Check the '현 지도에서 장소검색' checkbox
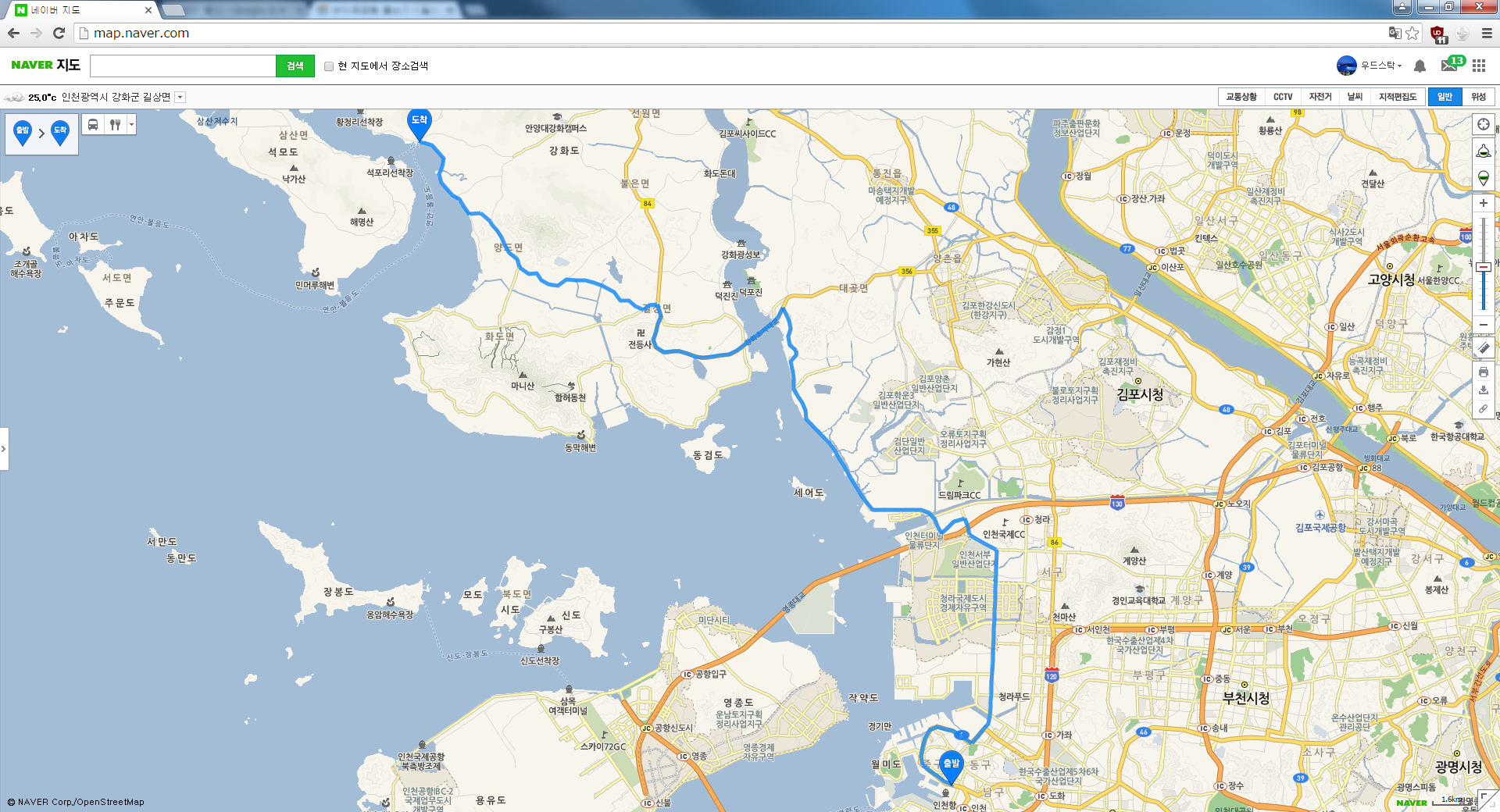This screenshot has height=812, width=1500. pos(329,66)
